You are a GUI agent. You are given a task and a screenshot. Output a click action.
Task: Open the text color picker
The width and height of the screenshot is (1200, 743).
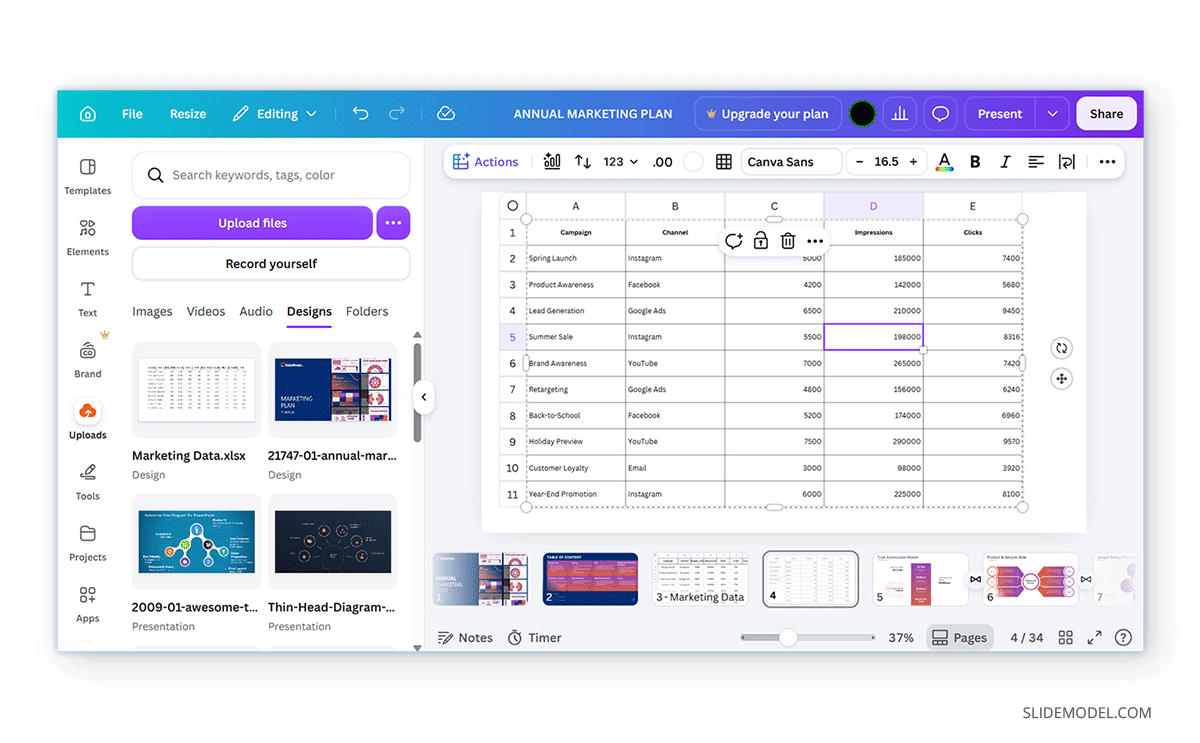944,162
